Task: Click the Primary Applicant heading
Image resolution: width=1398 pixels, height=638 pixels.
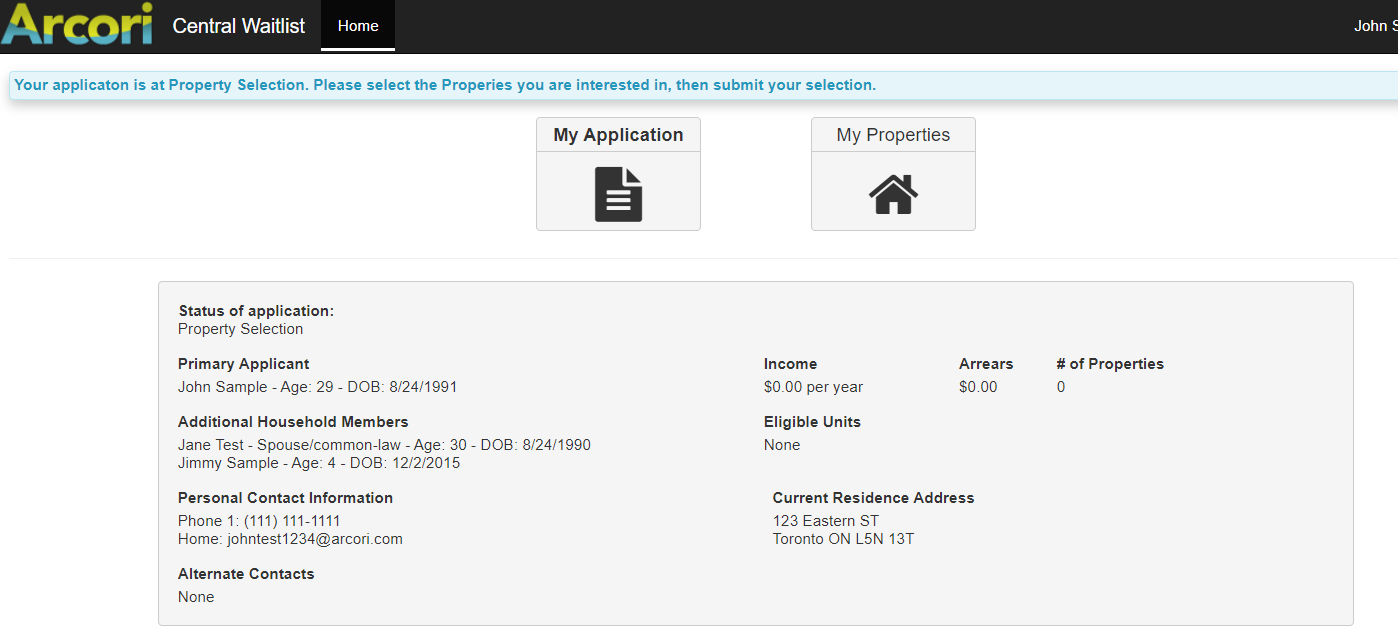Action: pyautogui.click(x=244, y=364)
